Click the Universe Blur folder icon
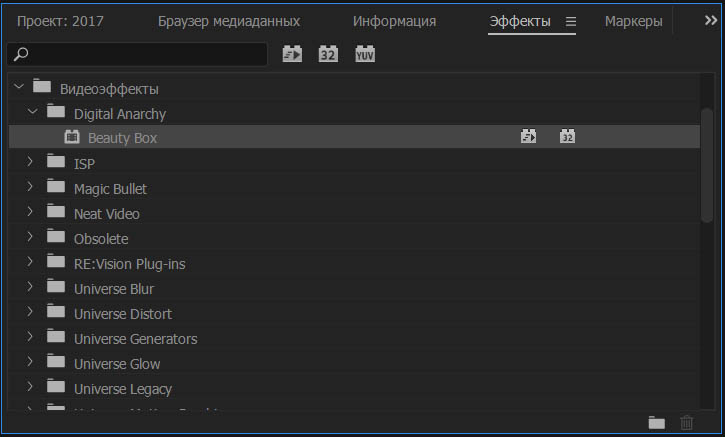 point(56,286)
